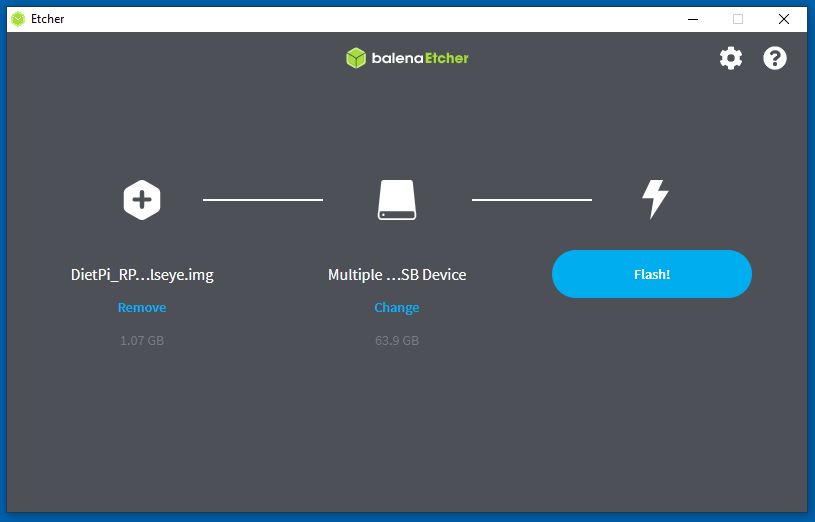Open the settings gear icon
The width and height of the screenshot is (815, 522).
[731, 58]
